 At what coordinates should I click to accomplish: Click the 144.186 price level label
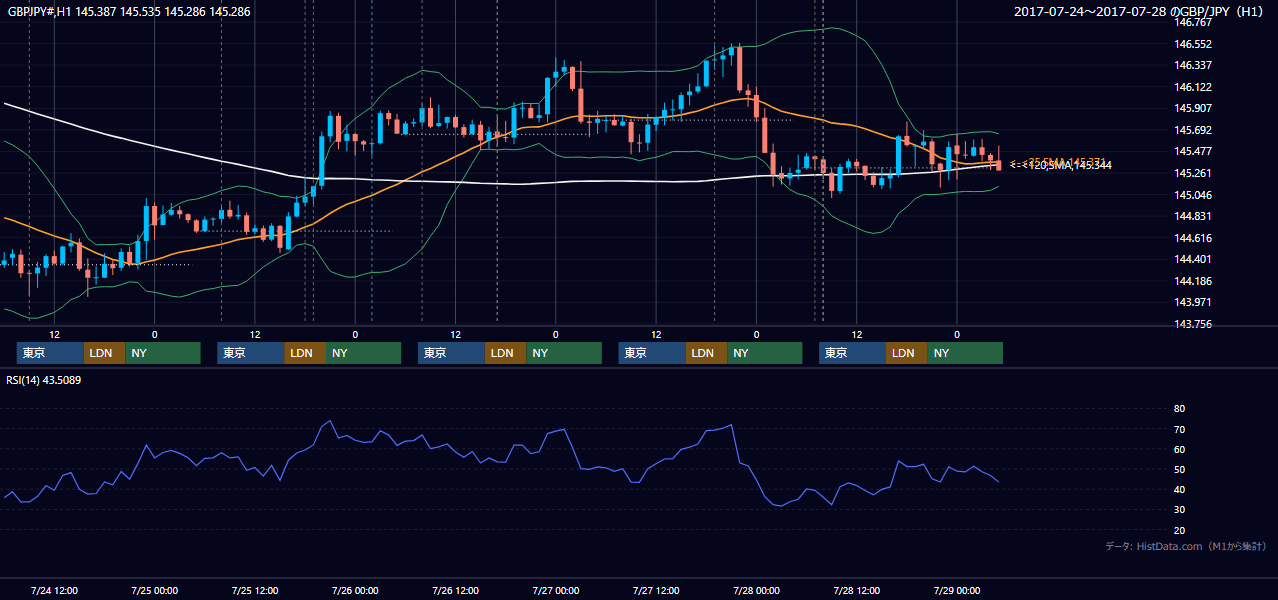click(1193, 281)
